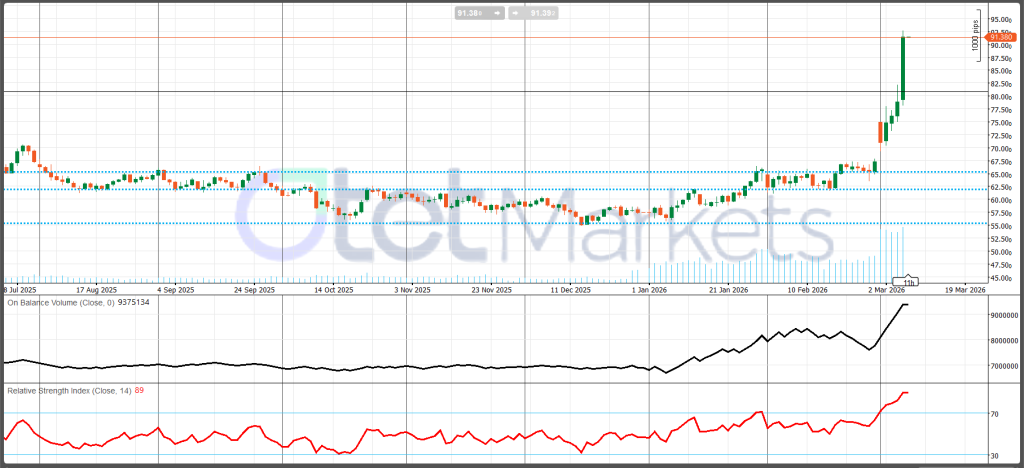Click the large green candle at the latest bar

pos(903,68)
